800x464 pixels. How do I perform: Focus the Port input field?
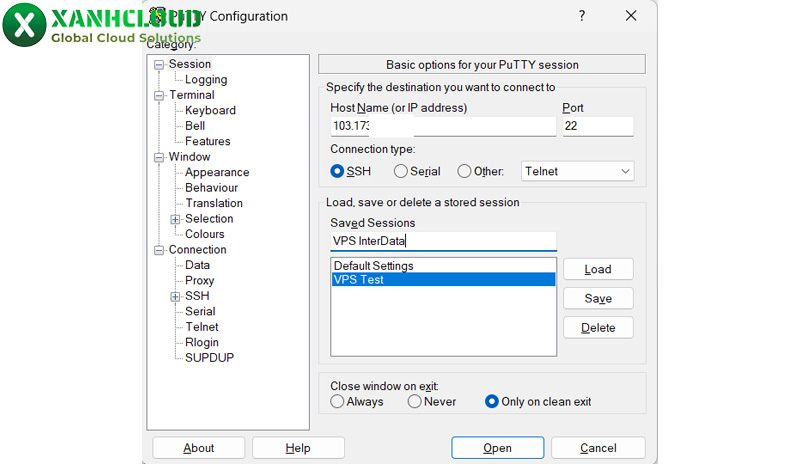[598, 126]
